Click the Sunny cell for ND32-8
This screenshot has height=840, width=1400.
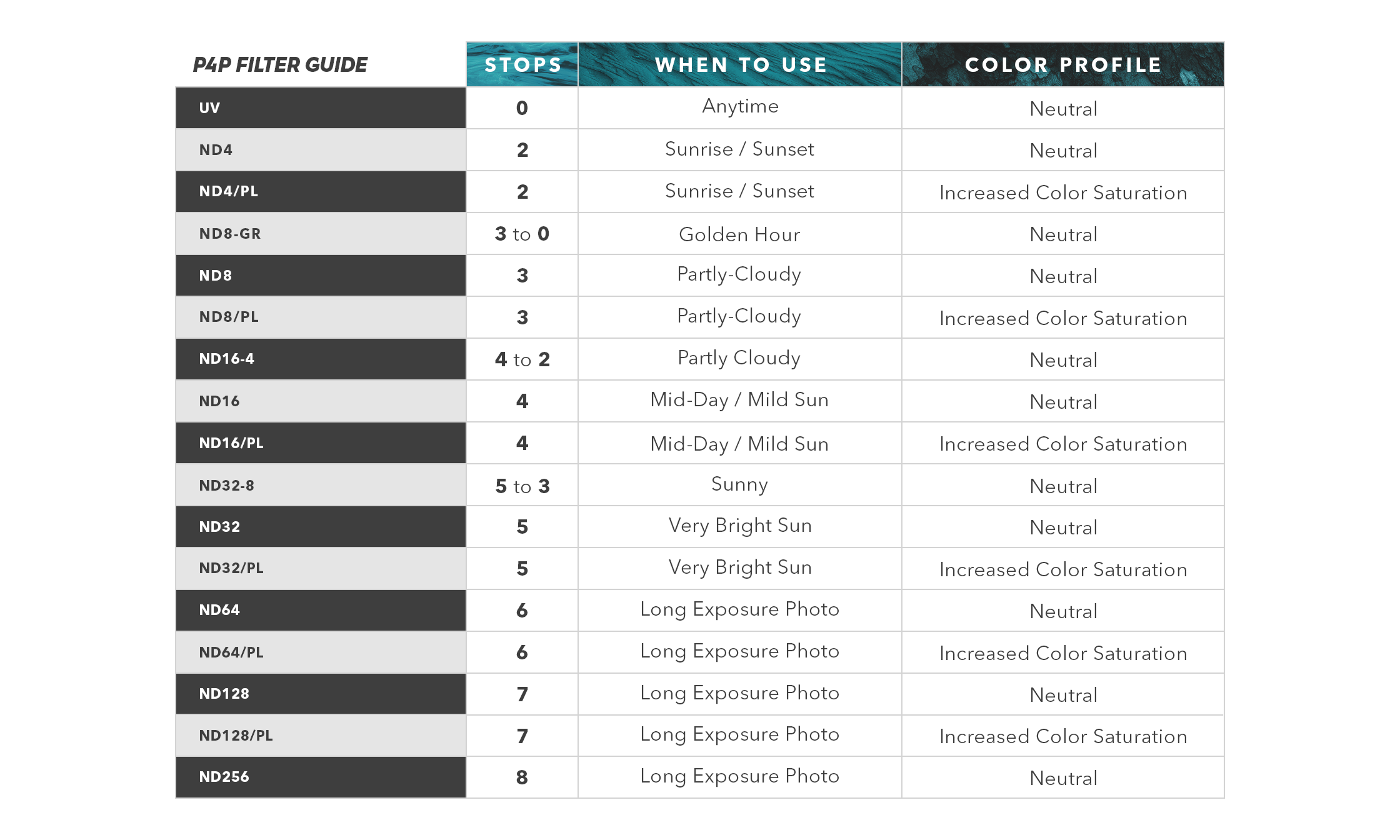coord(739,485)
